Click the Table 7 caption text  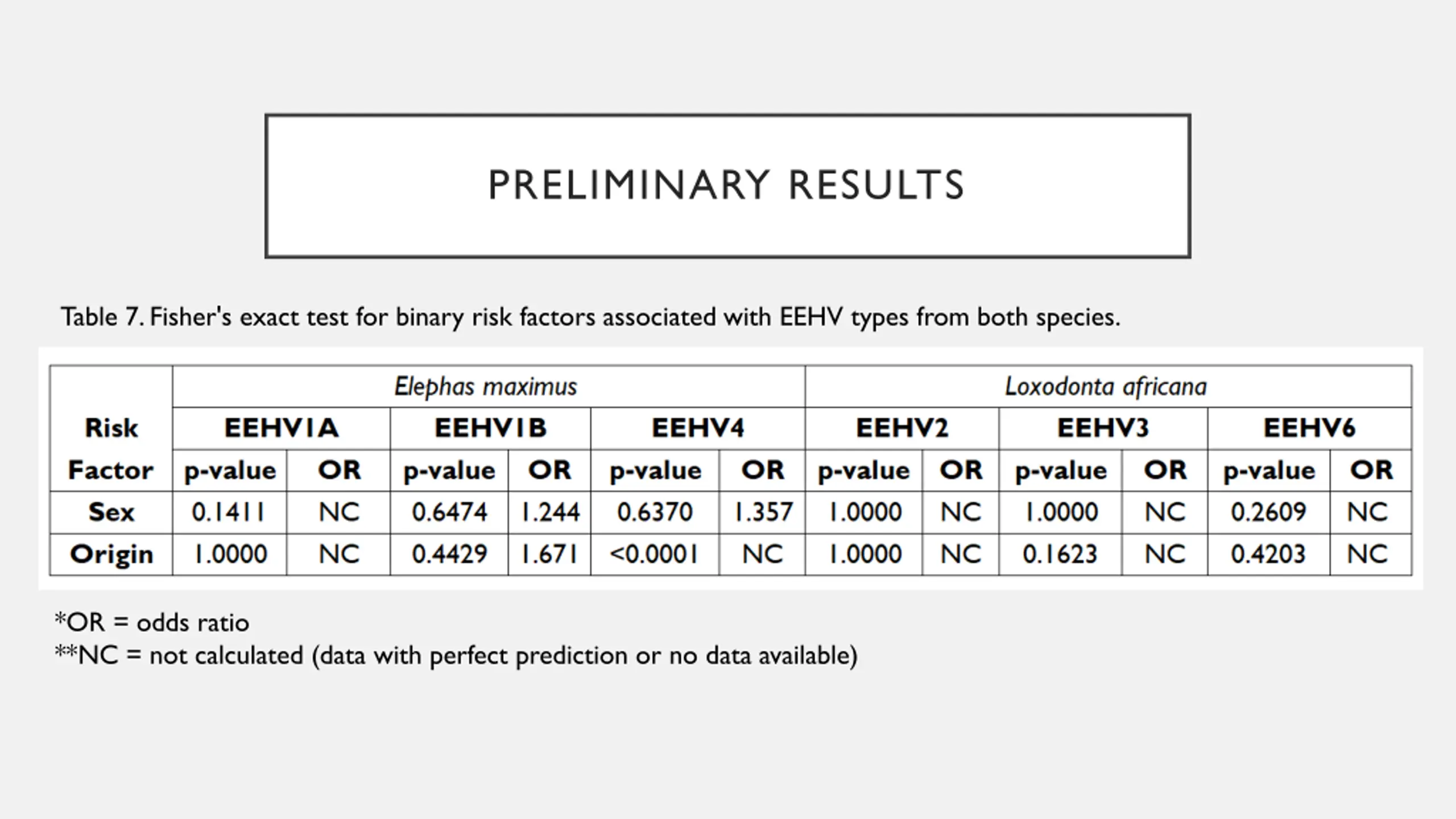[590, 317]
